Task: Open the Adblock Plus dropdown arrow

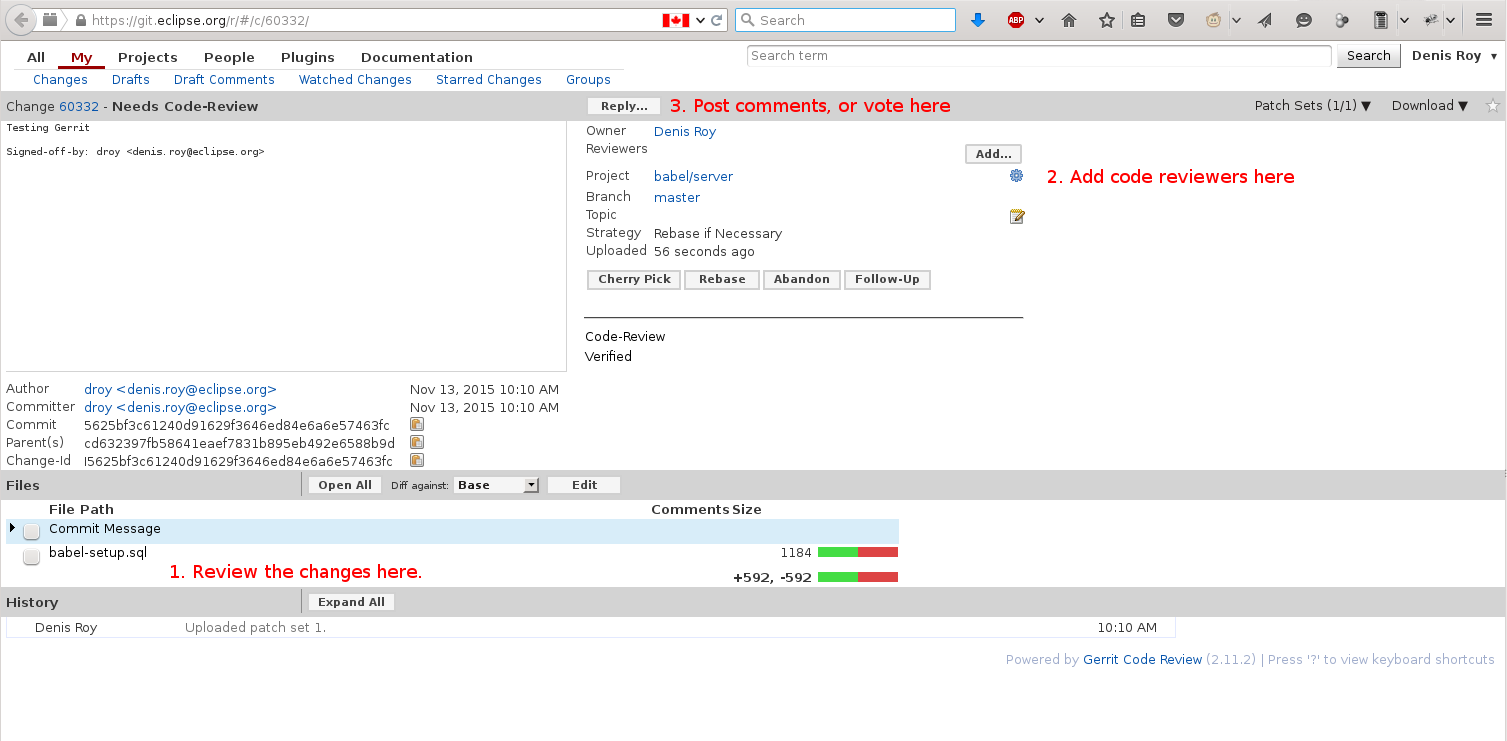Action: click(1039, 20)
